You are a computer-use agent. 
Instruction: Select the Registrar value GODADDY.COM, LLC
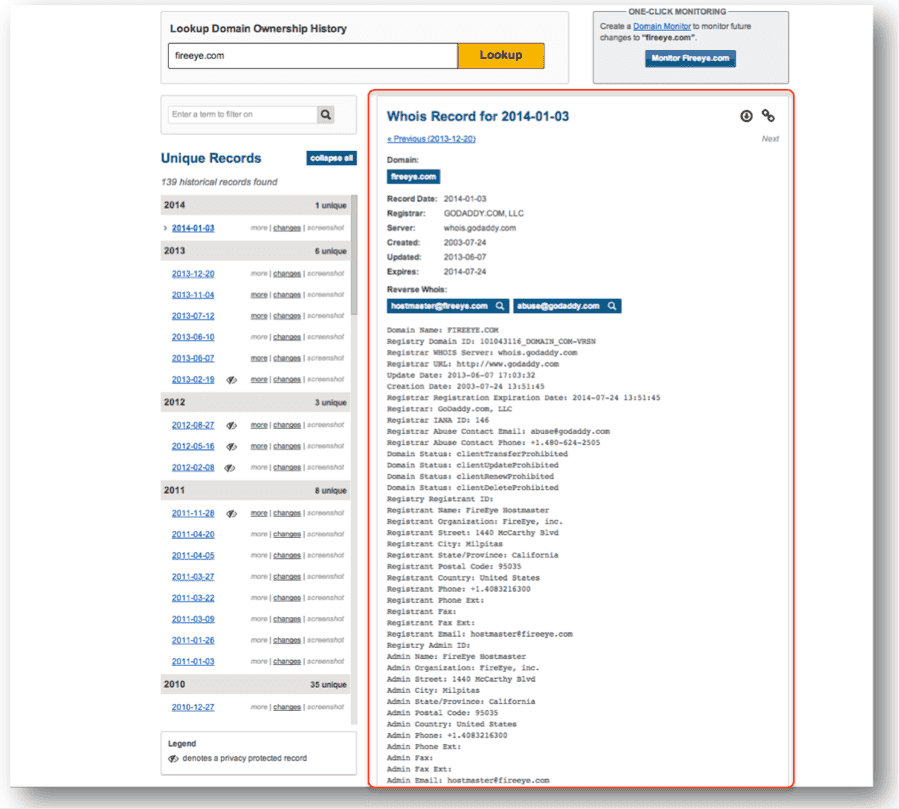pyautogui.click(x=483, y=214)
